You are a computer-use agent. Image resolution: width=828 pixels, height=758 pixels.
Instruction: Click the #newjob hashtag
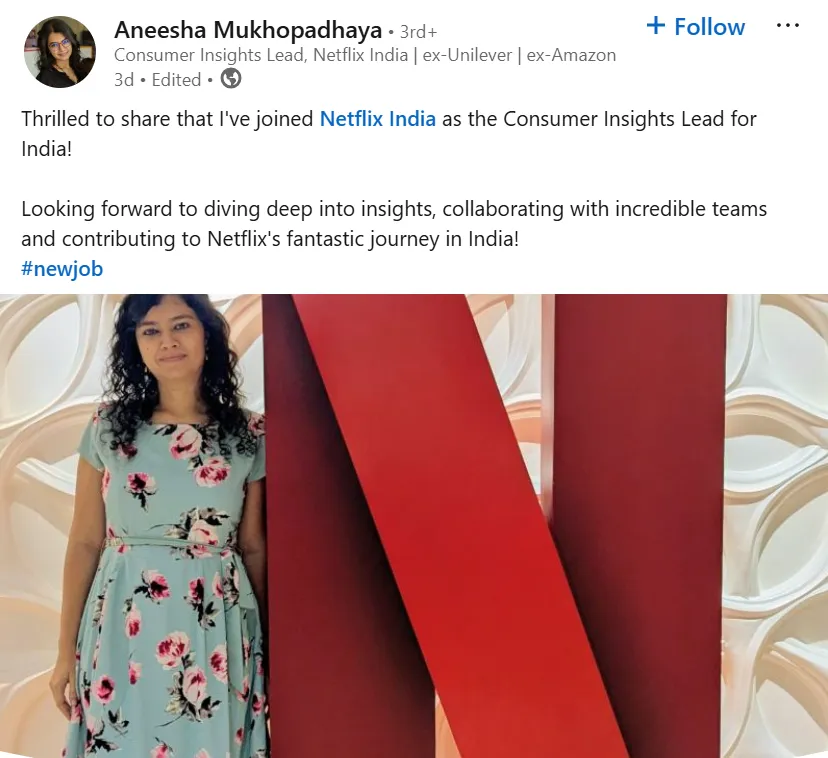click(x=62, y=269)
